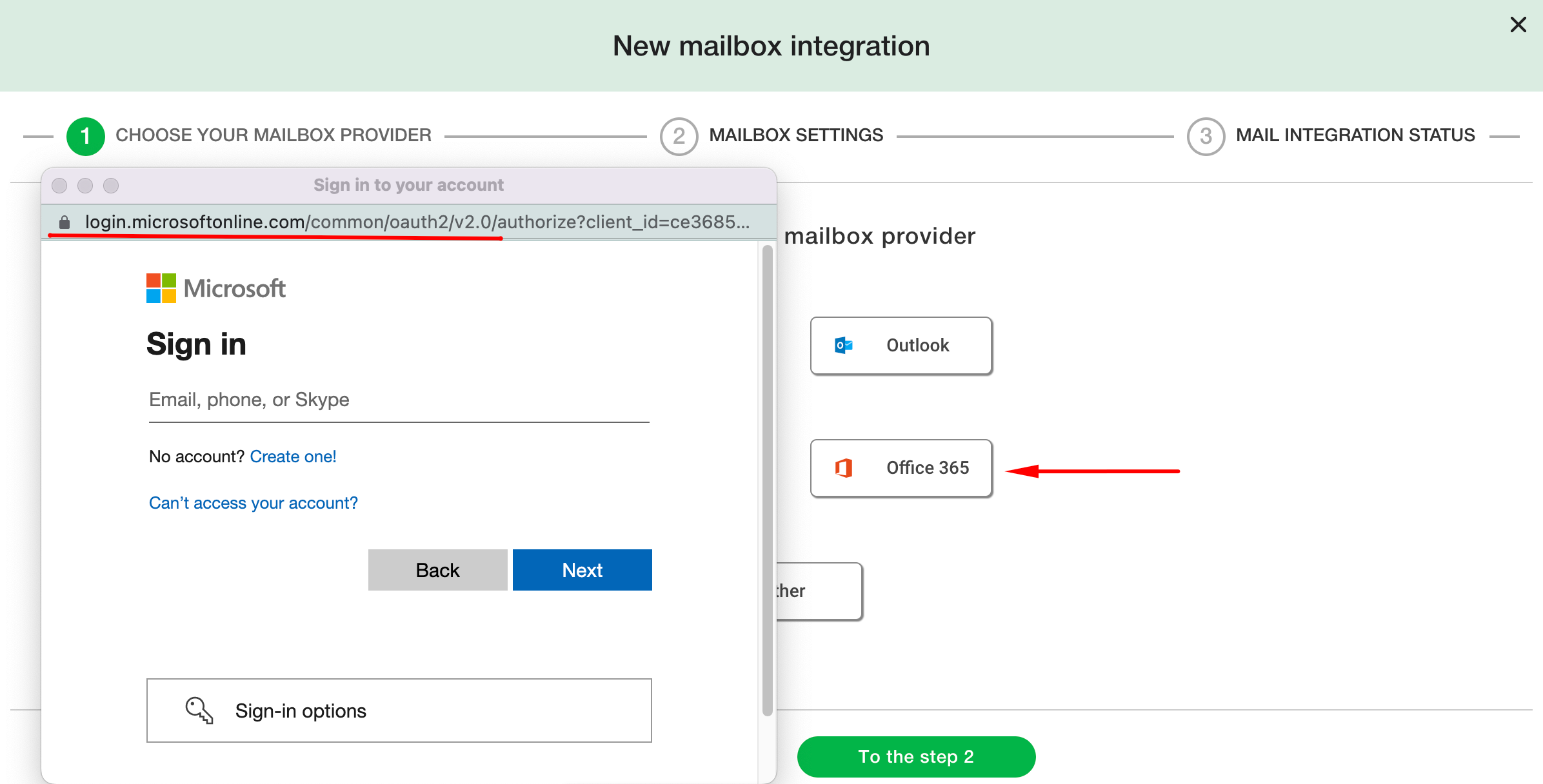This screenshot has width=1543, height=784.
Task: Click step 1 green circle indicator
Action: (x=85, y=136)
